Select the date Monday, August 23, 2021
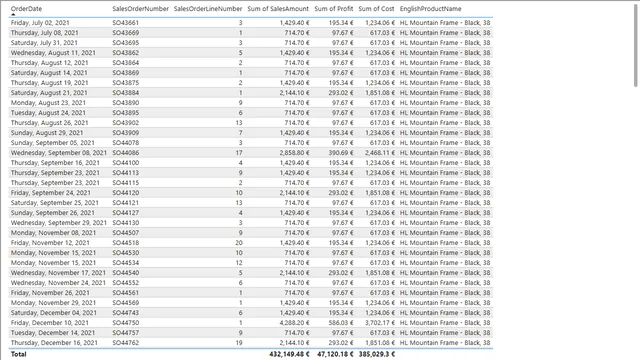This screenshot has height=360, width=640. (x=48, y=103)
